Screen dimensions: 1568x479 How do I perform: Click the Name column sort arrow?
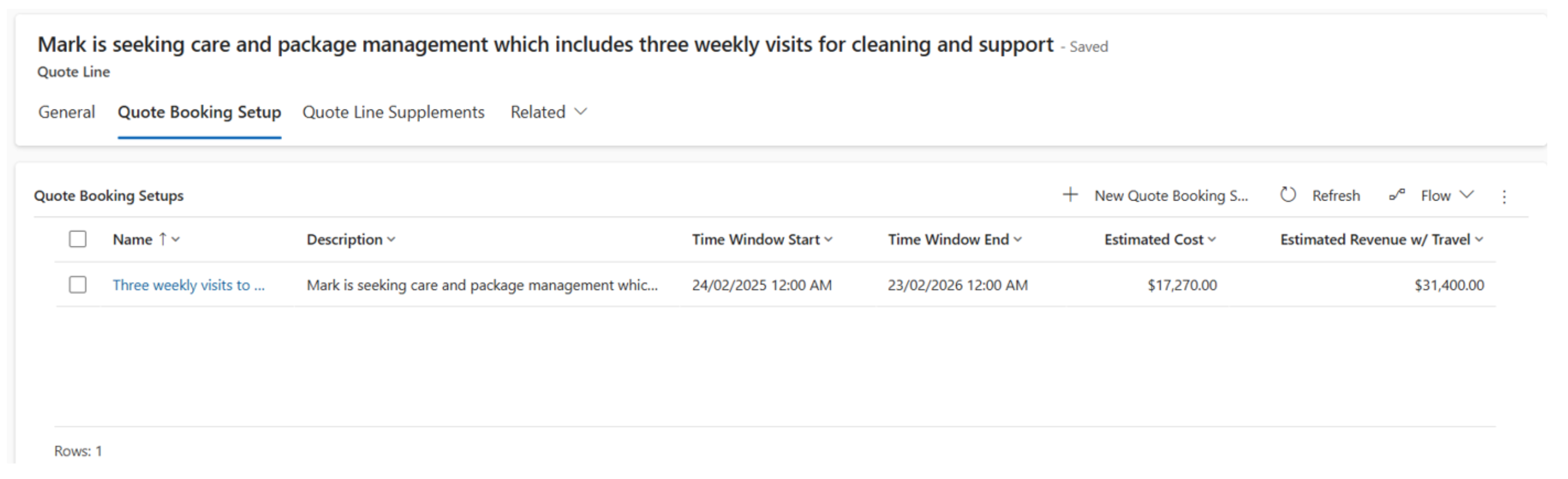click(163, 239)
